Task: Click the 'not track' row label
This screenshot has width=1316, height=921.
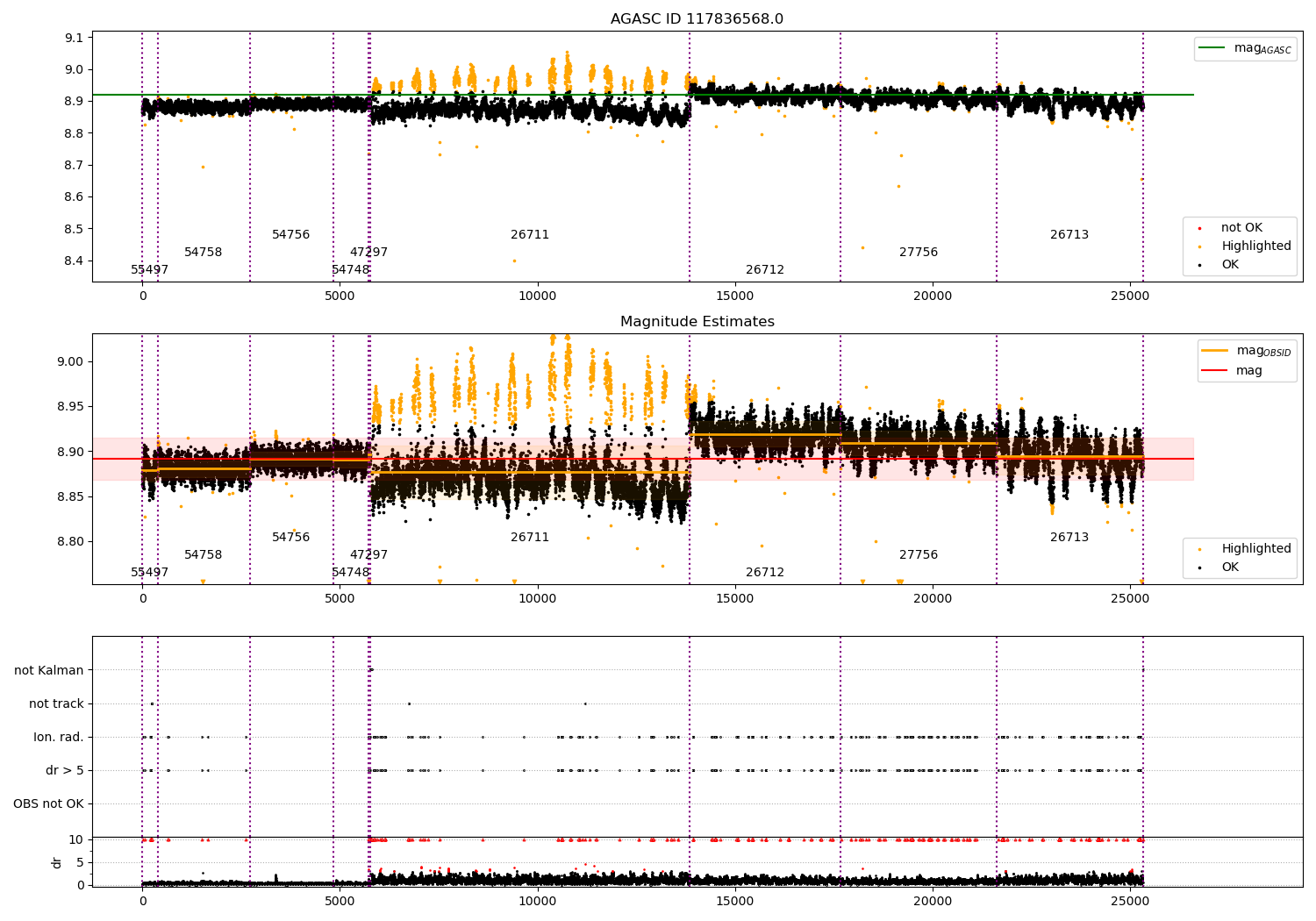Action: 56,704
